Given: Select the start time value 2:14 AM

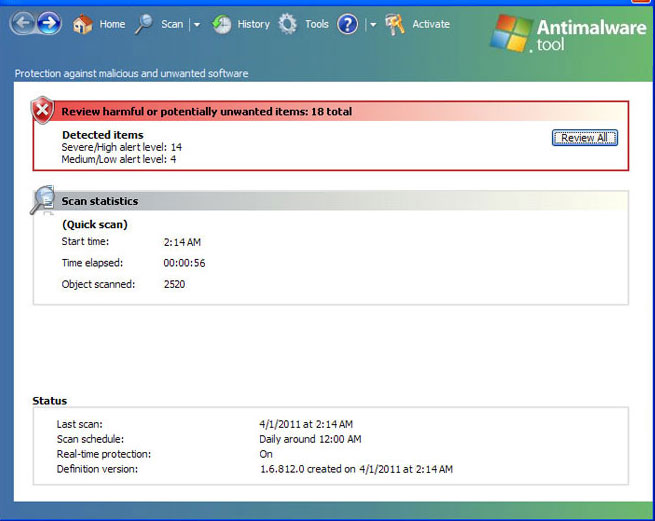Looking at the screenshot, I should [182, 242].
